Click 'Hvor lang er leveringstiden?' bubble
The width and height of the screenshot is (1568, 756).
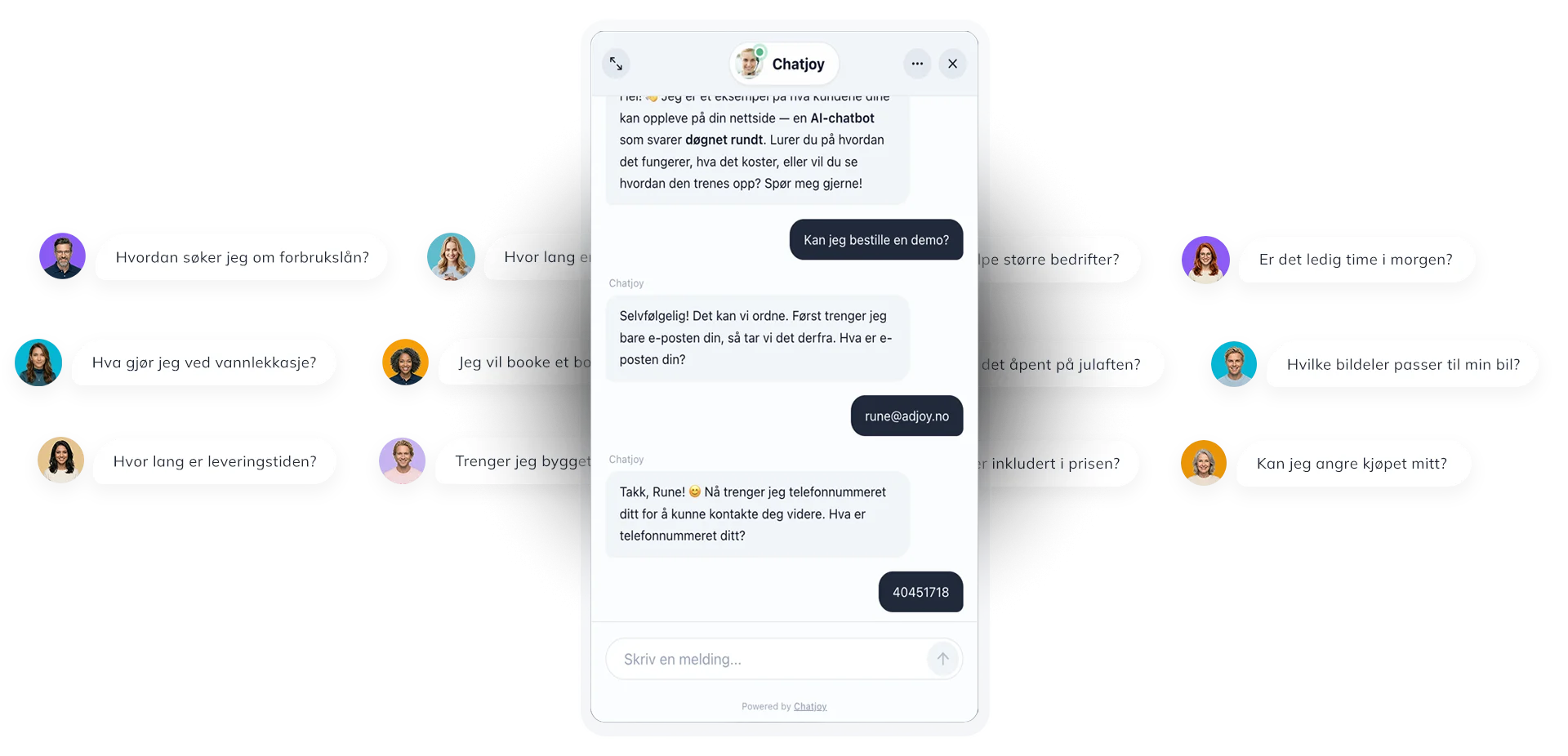[215, 461]
